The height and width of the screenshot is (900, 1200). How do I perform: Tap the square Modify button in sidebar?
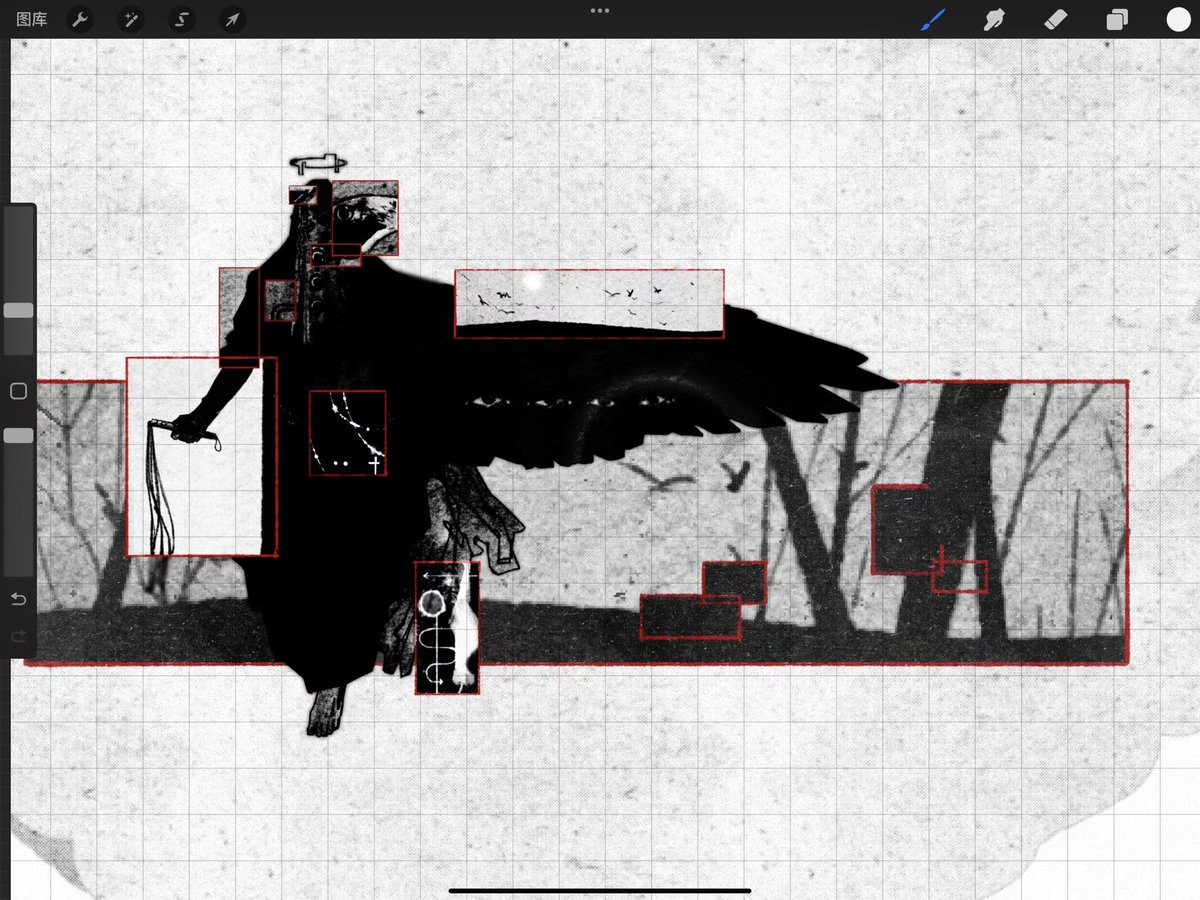point(18,391)
